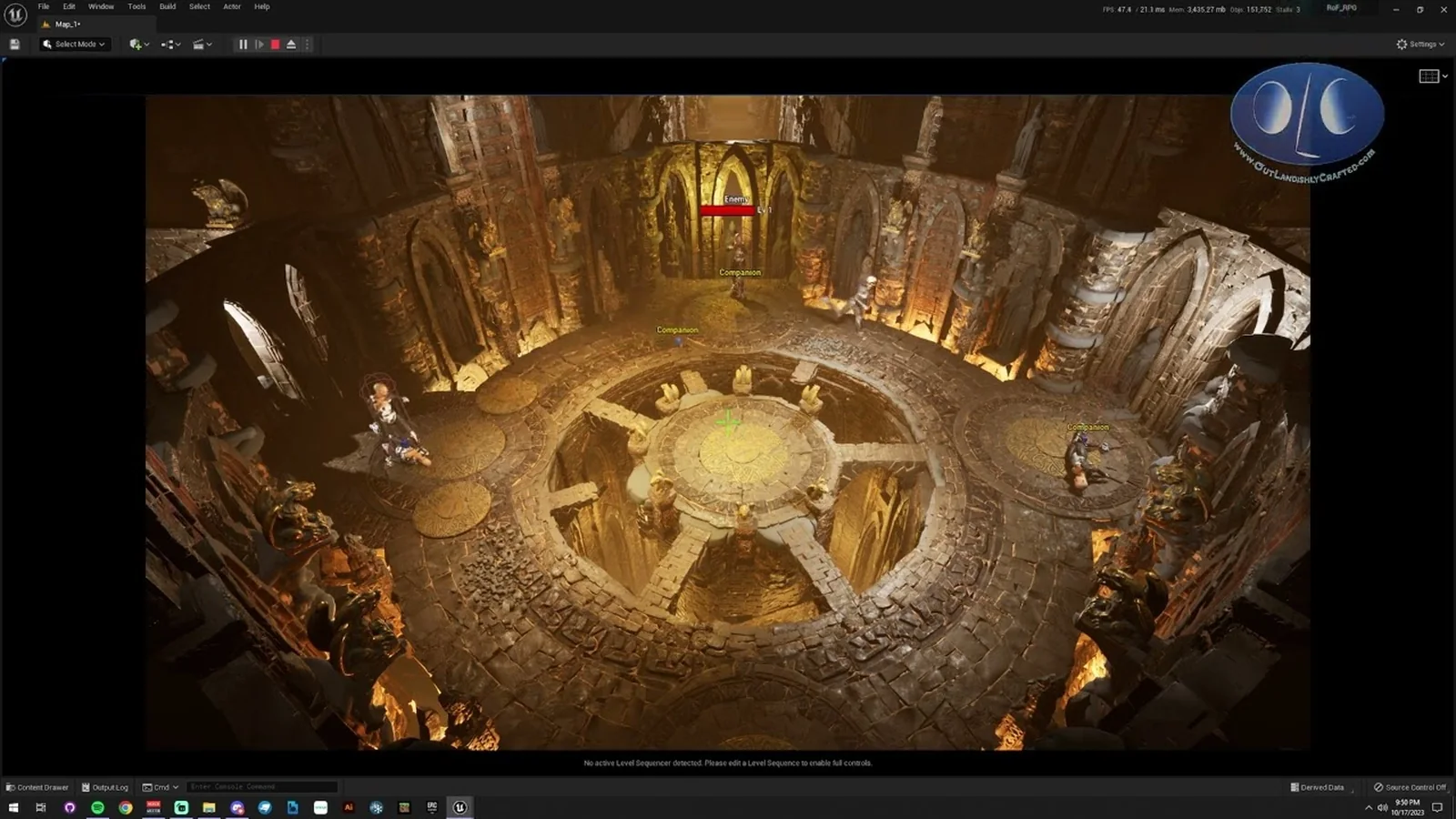
Task: Open the system tray volume control
Action: point(1382,807)
